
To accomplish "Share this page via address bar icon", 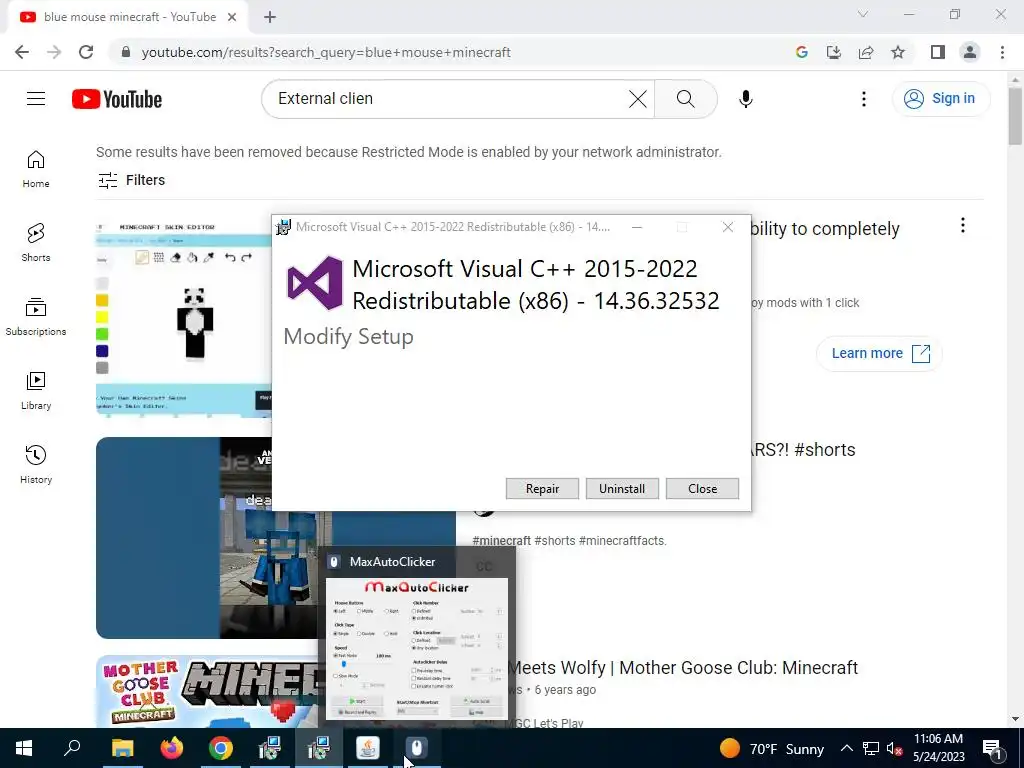I will [866, 52].
